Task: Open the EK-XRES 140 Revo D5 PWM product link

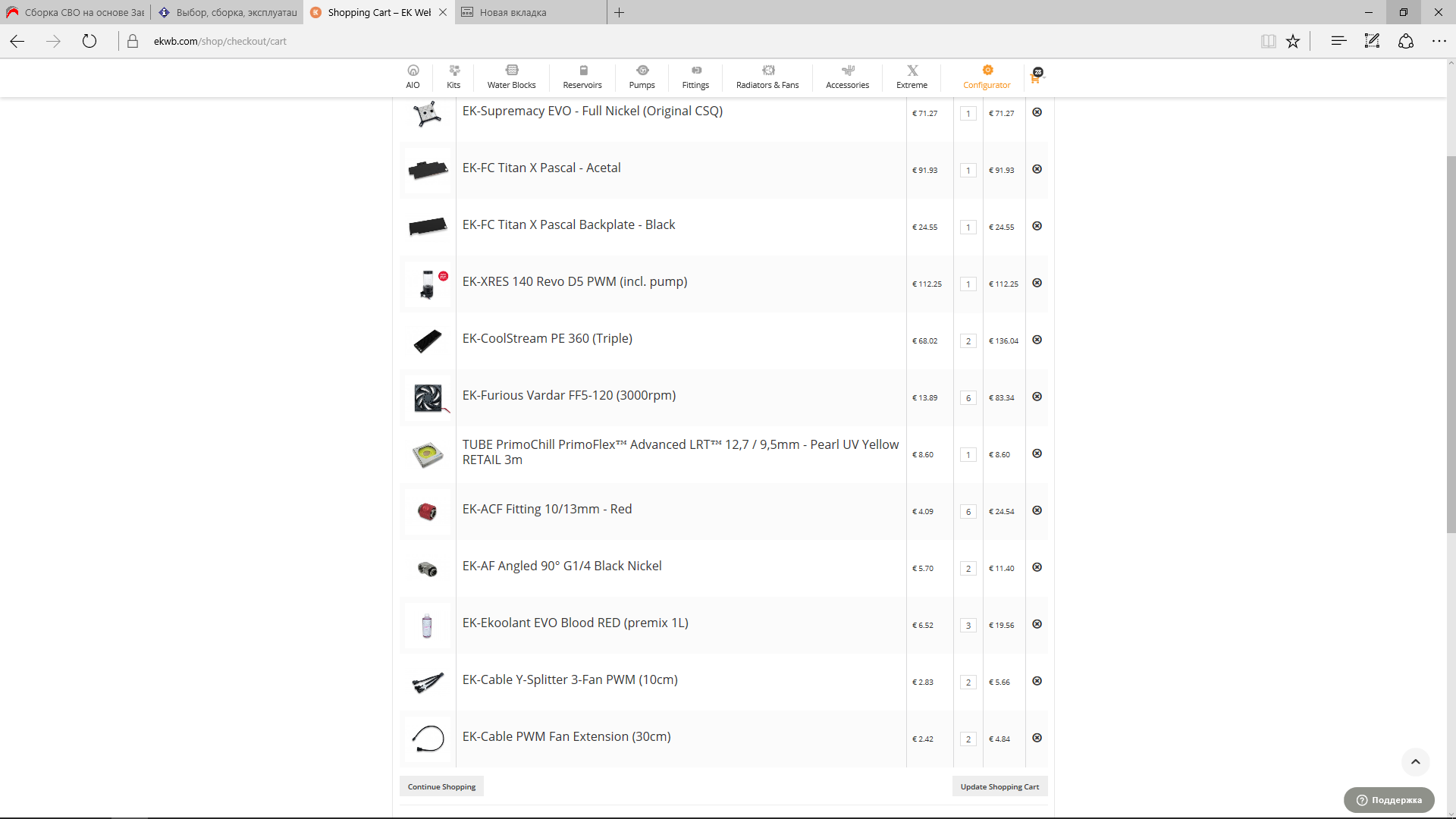Action: (x=574, y=281)
